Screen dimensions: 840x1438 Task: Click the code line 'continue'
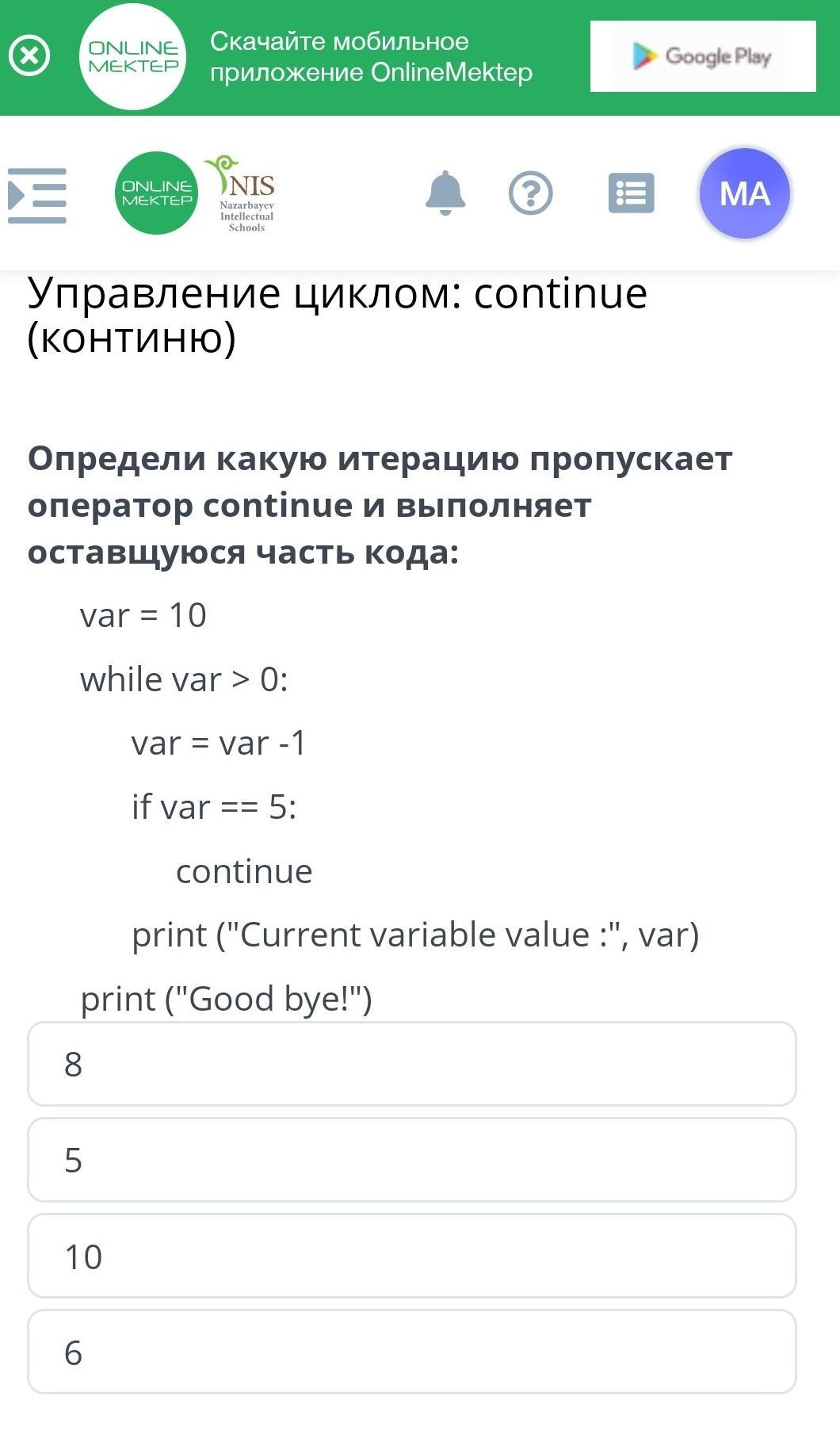pos(244,871)
